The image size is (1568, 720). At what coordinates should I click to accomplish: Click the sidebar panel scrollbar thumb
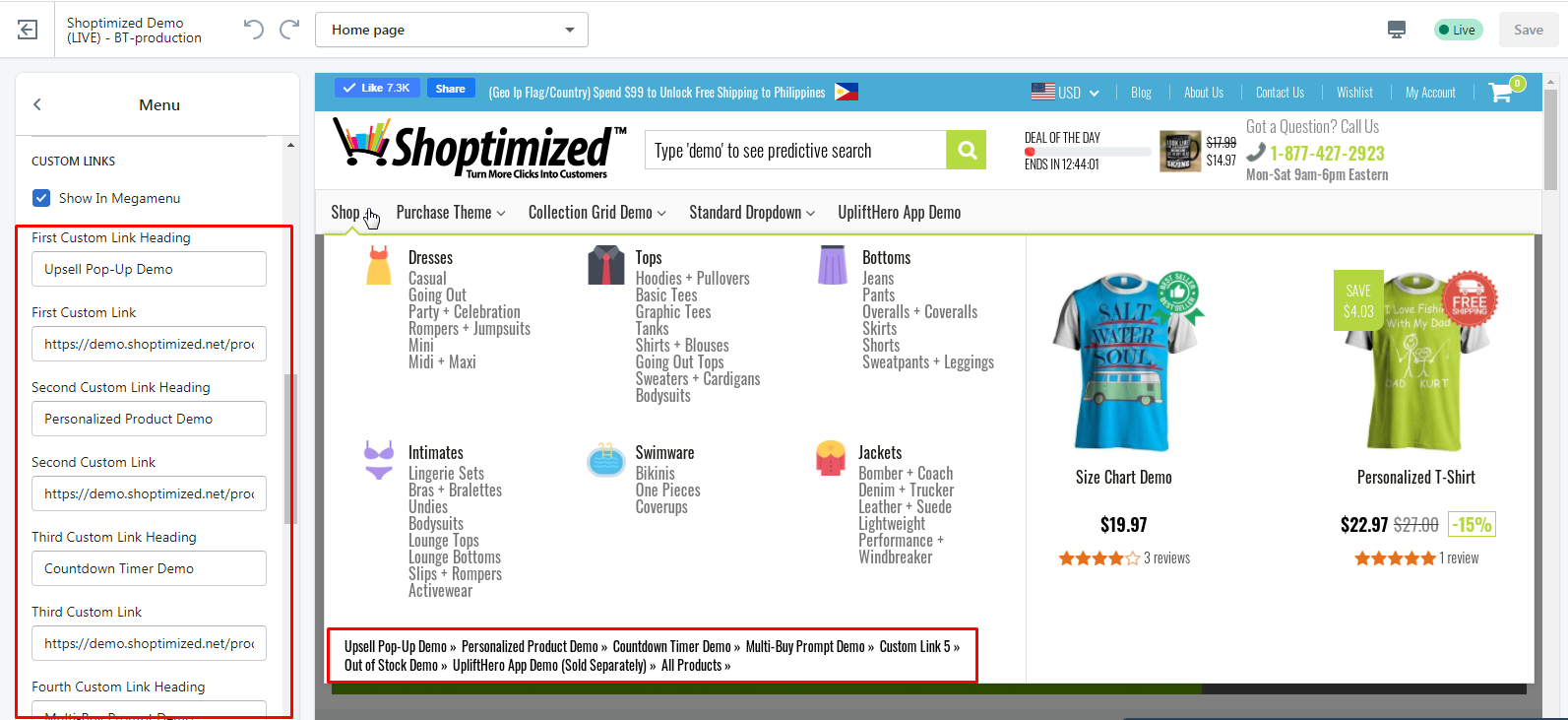[290, 449]
